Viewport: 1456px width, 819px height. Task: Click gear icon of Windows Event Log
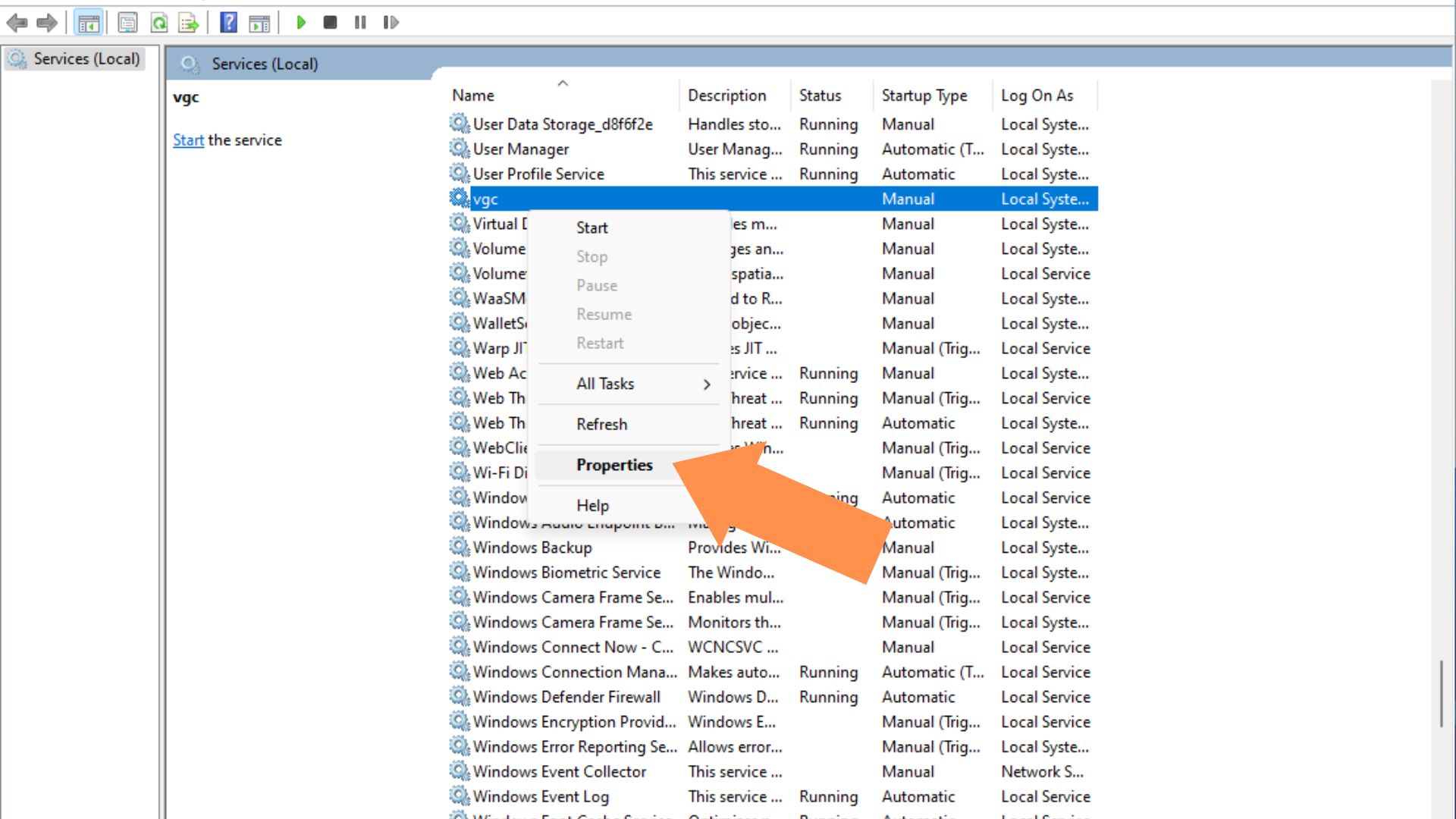click(460, 796)
